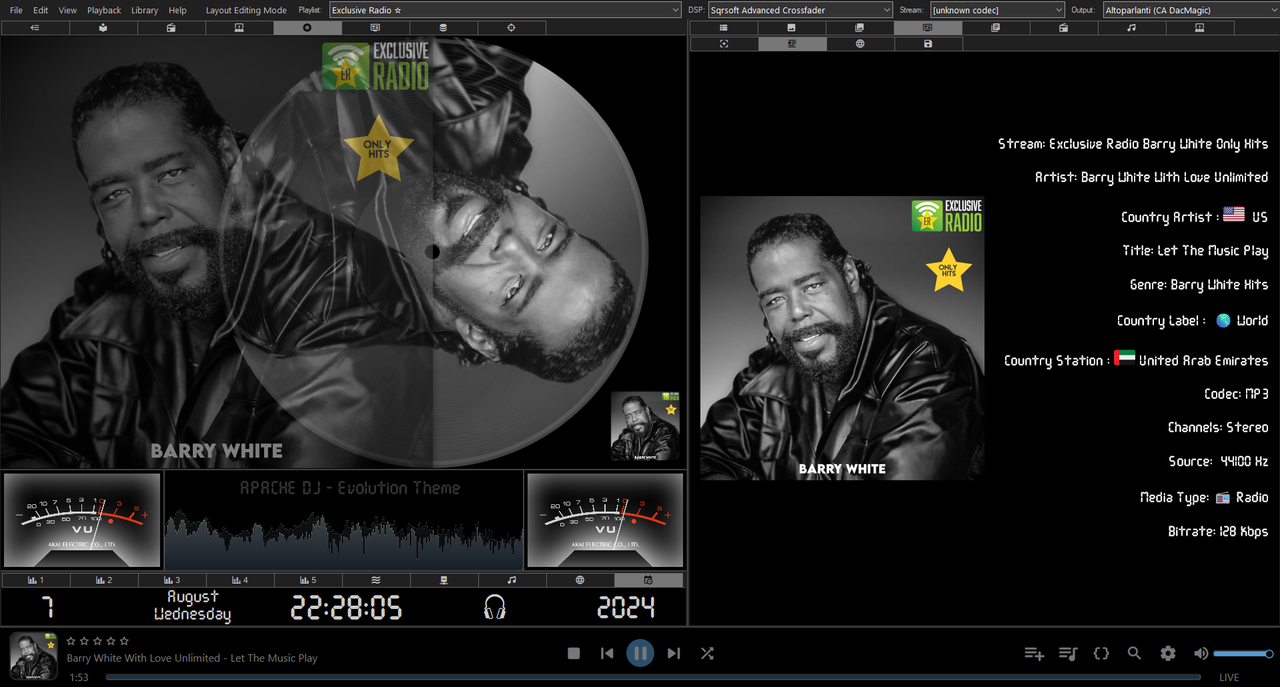Open the list view tab above stream info

(x=724, y=28)
